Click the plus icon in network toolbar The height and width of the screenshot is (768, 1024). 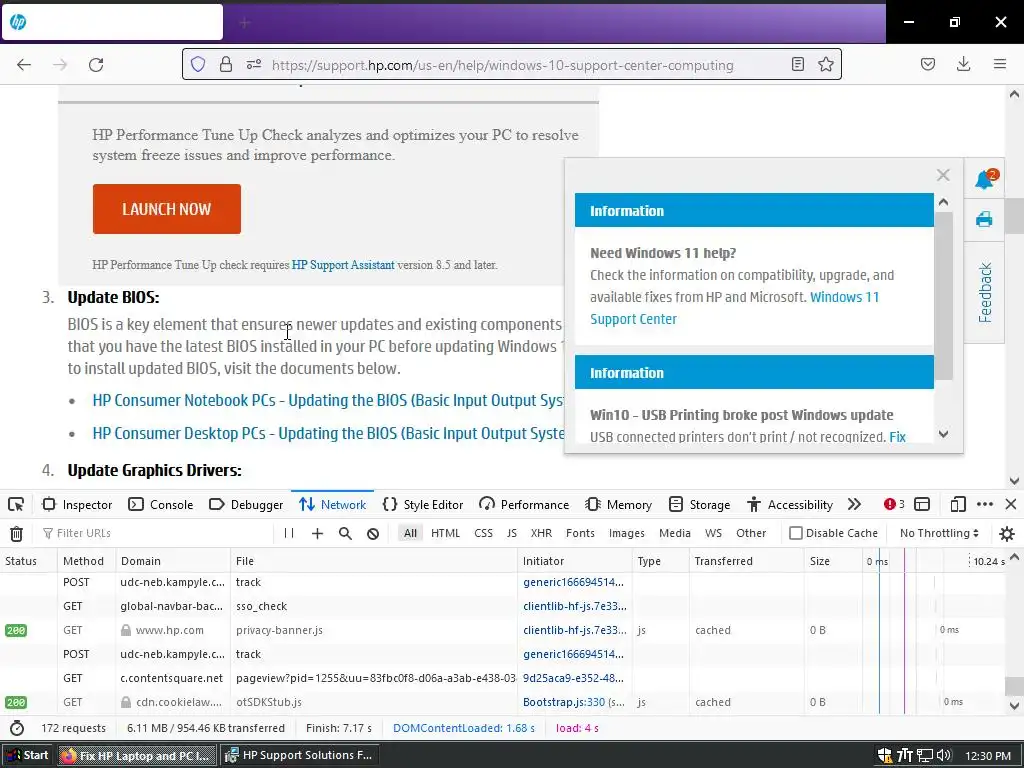click(317, 534)
